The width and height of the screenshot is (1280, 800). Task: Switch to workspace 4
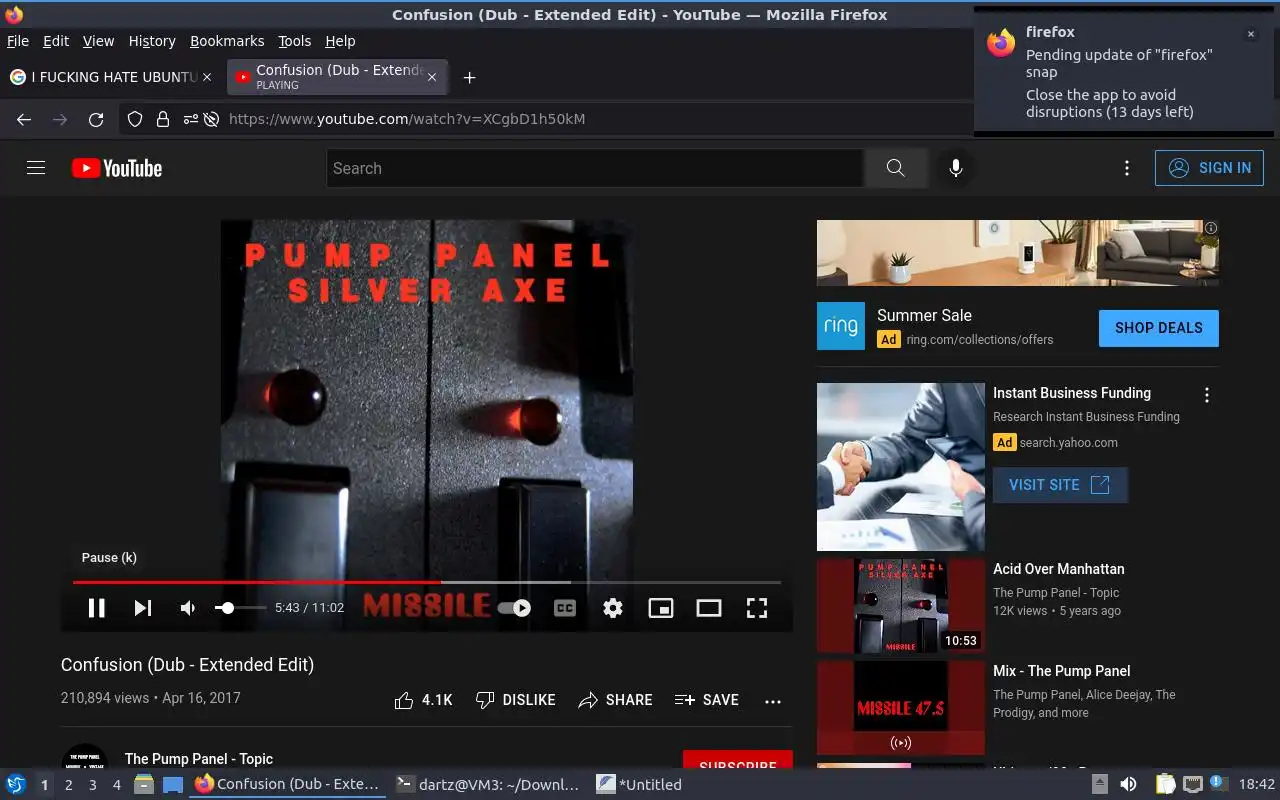[x=116, y=785]
